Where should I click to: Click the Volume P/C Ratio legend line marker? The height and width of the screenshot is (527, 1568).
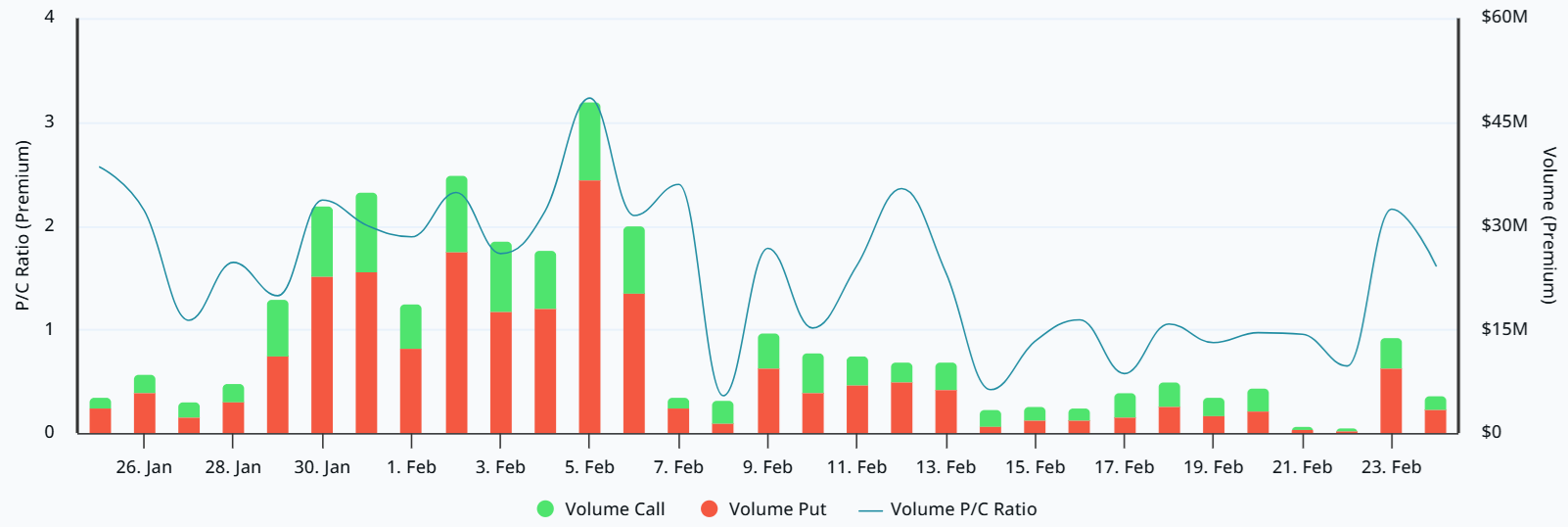point(870,510)
